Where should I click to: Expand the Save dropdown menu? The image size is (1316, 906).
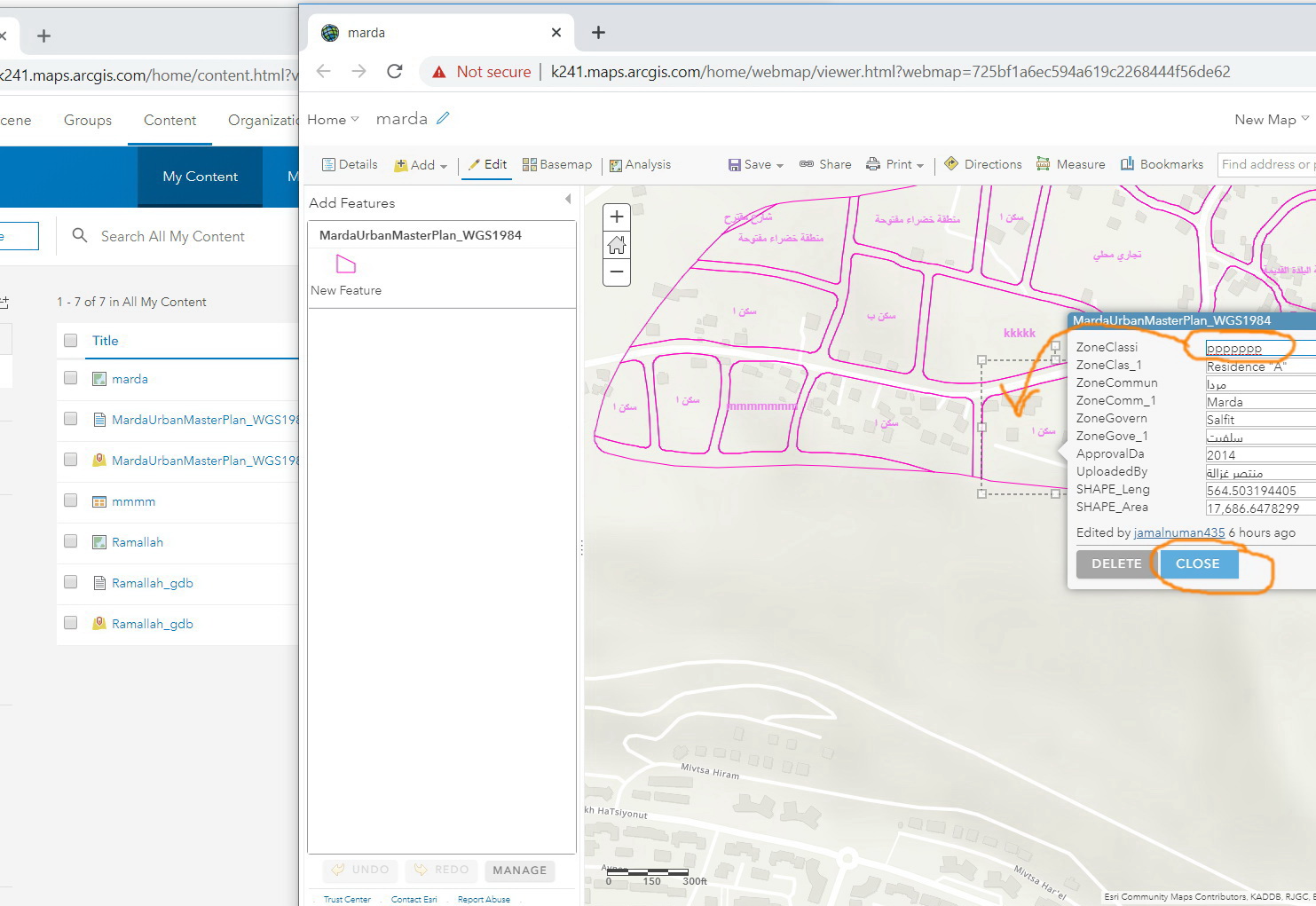(756, 165)
